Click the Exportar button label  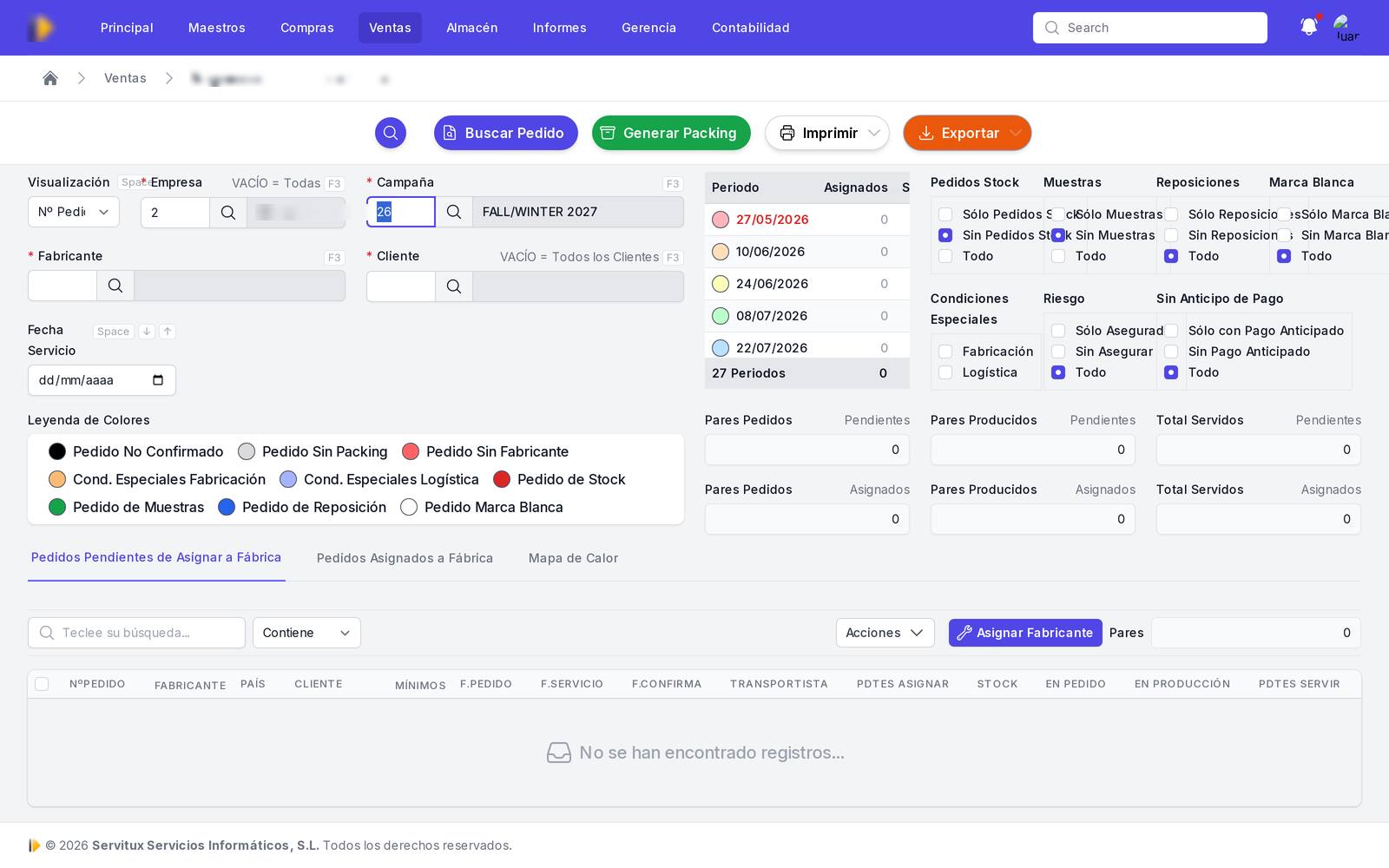(x=971, y=133)
